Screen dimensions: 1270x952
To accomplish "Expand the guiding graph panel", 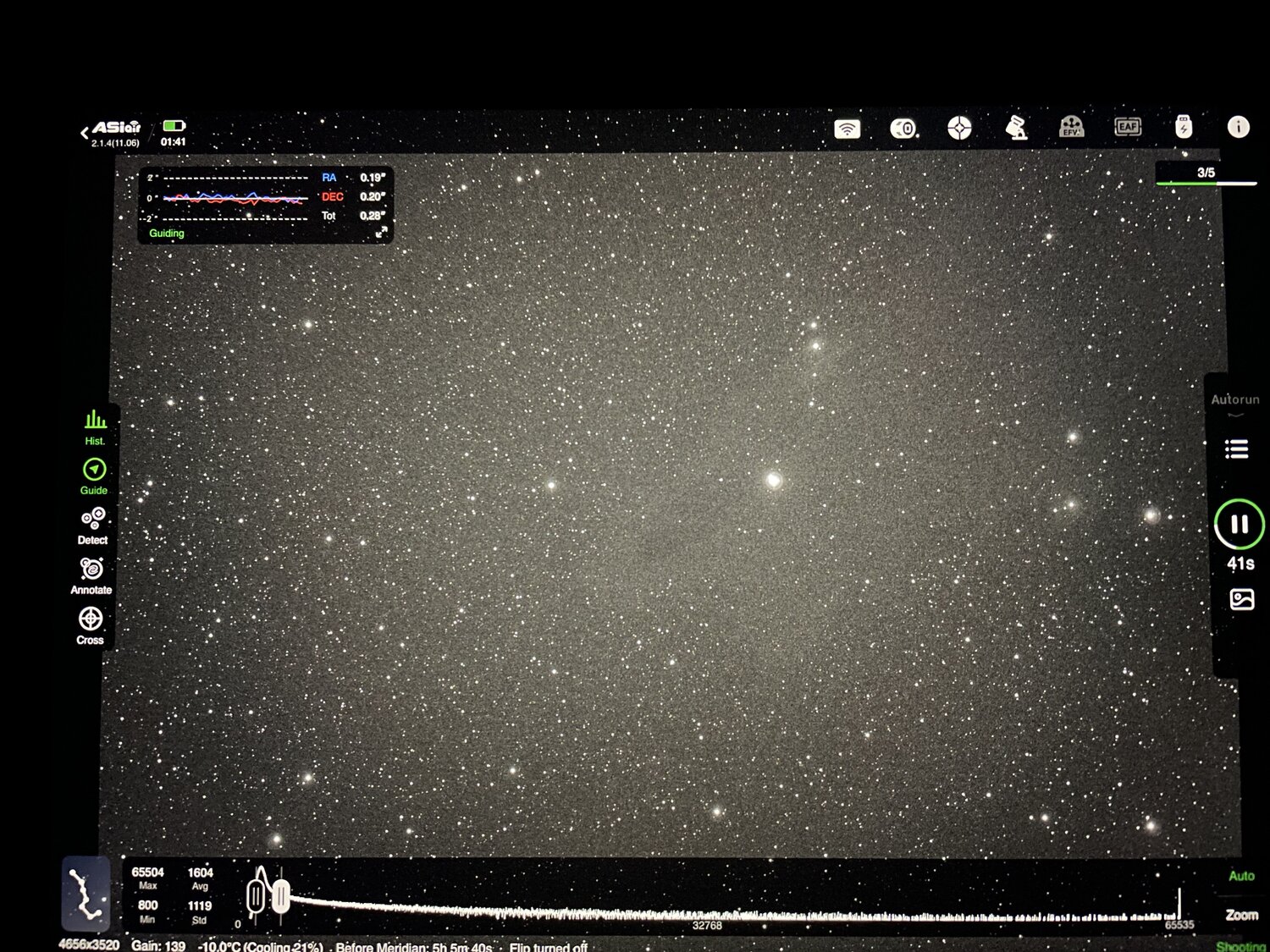I will (x=381, y=232).
